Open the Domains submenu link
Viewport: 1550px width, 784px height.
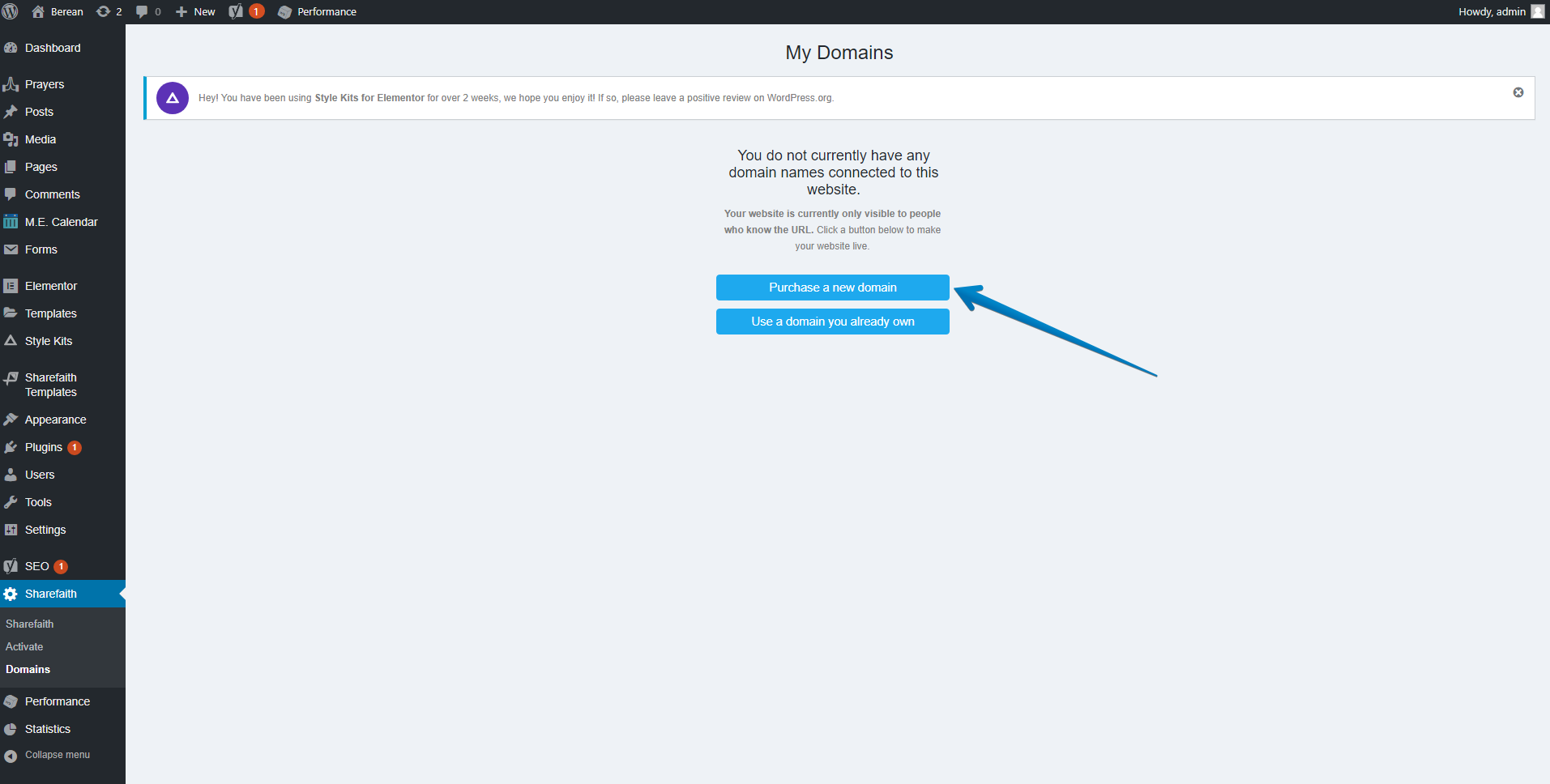28,670
